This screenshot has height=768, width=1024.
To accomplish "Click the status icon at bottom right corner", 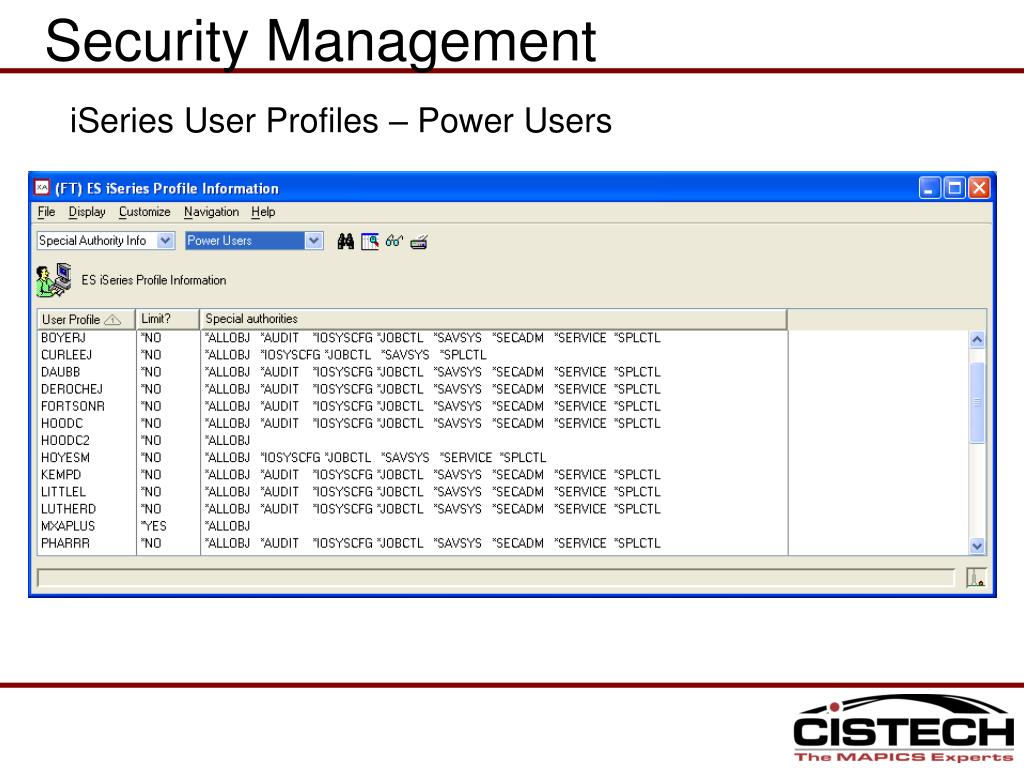I will pyautogui.click(x=976, y=577).
